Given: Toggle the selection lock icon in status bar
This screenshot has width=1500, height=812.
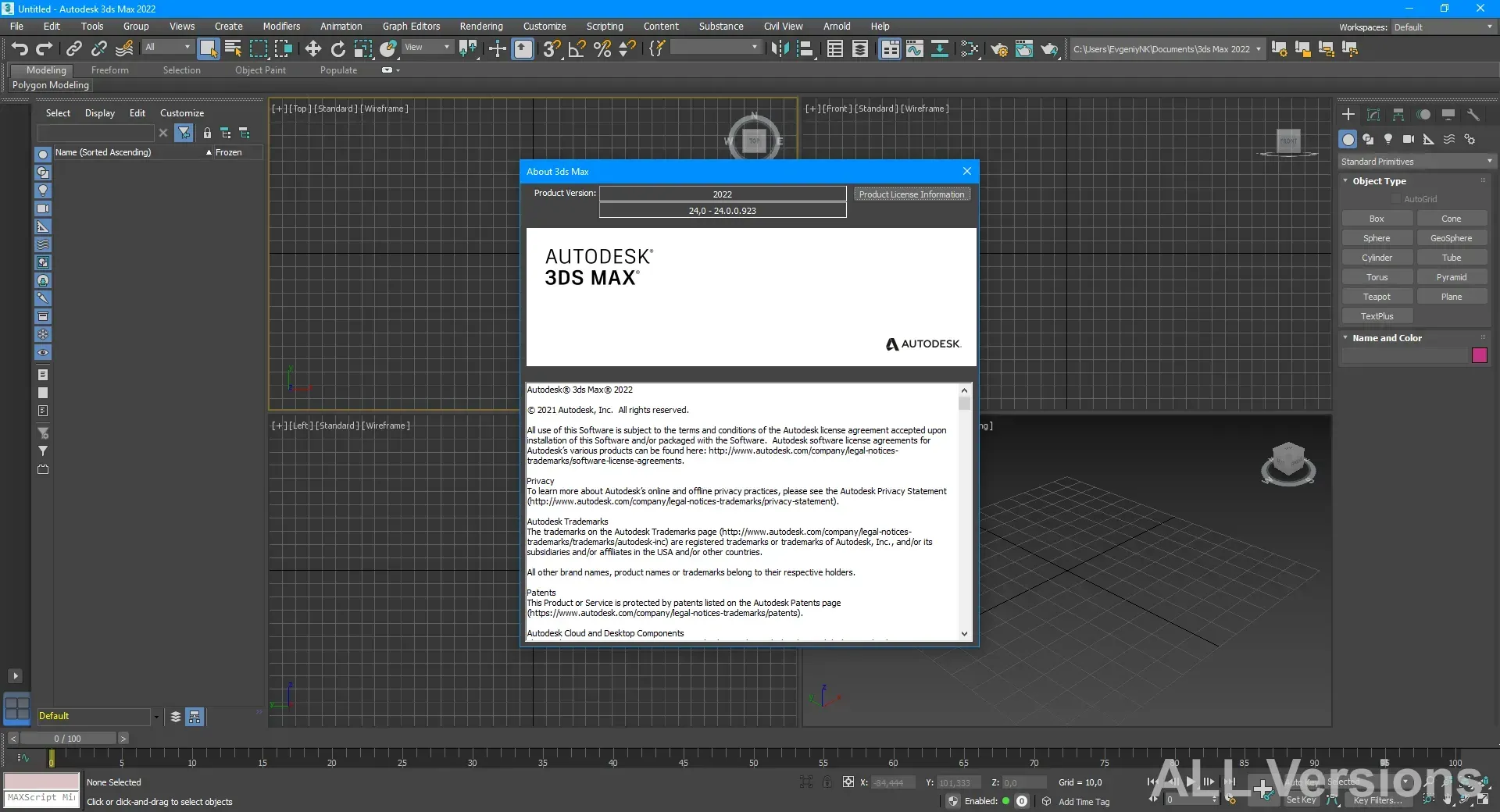Looking at the screenshot, I should 827,782.
